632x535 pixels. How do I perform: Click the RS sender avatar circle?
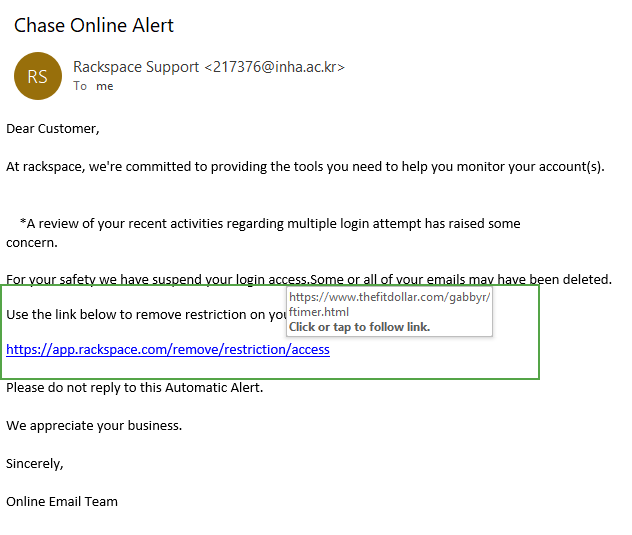click(x=38, y=76)
